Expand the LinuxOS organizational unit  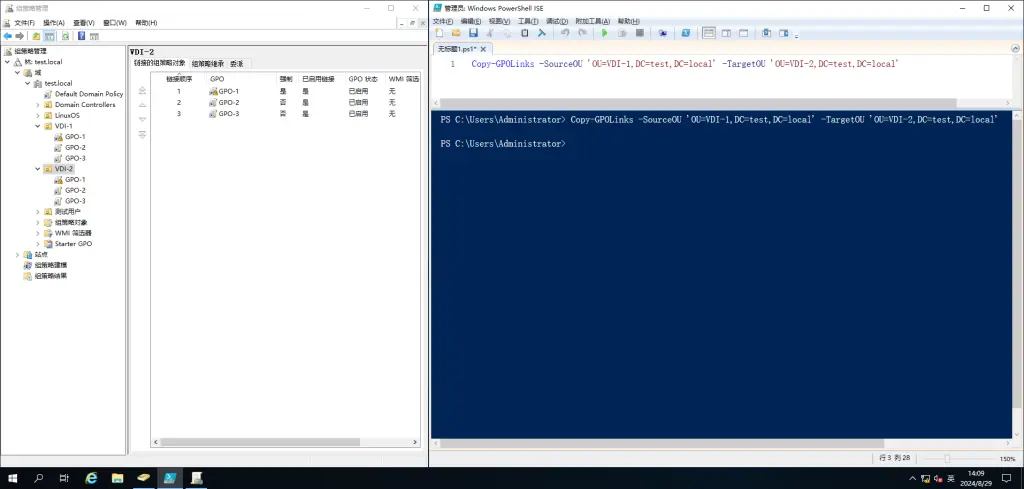(x=38, y=115)
